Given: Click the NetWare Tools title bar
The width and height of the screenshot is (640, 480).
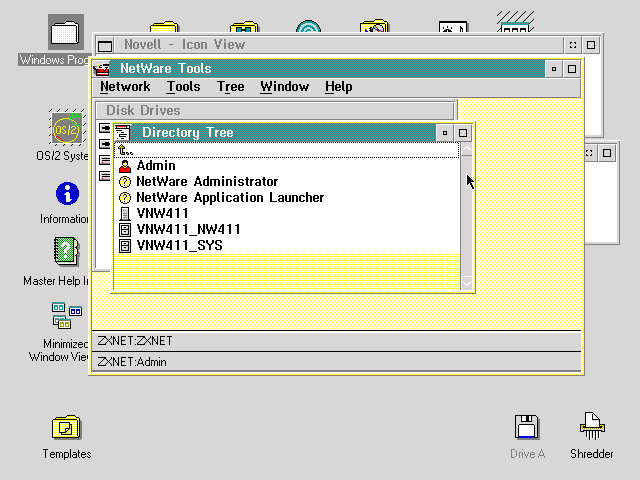Looking at the screenshot, I should 328,69.
